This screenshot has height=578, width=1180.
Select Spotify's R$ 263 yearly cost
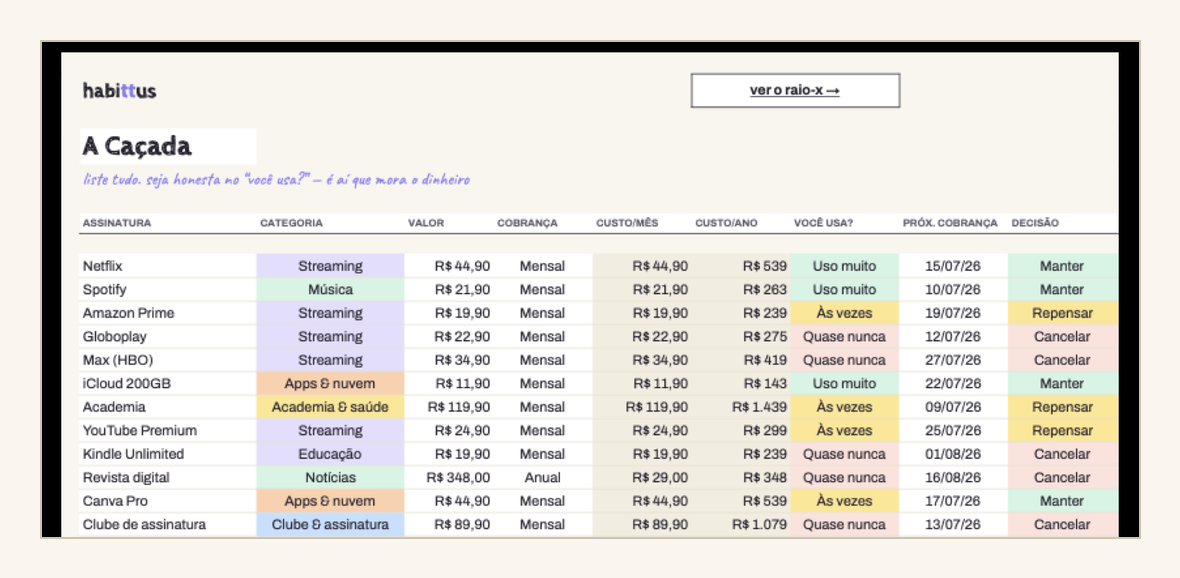(741, 289)
